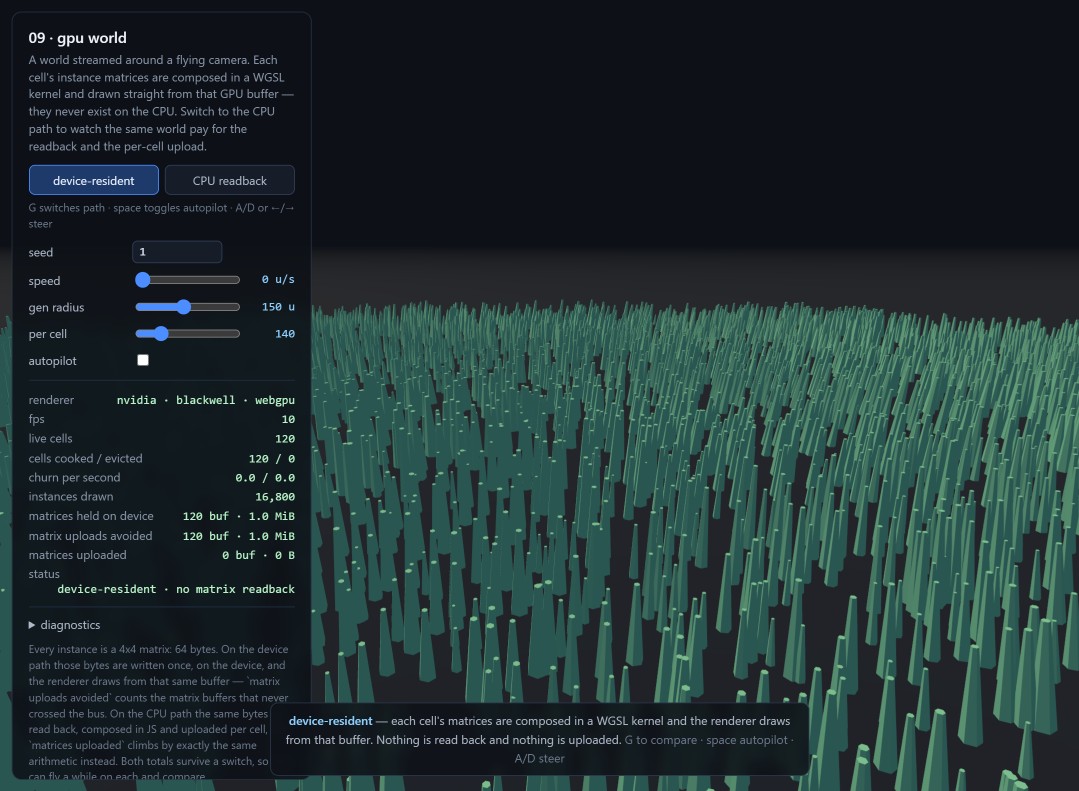Click the matrices uploaded value '0 buf · 0 B'
The image size is (1079, 791).
tap(258, 555)
